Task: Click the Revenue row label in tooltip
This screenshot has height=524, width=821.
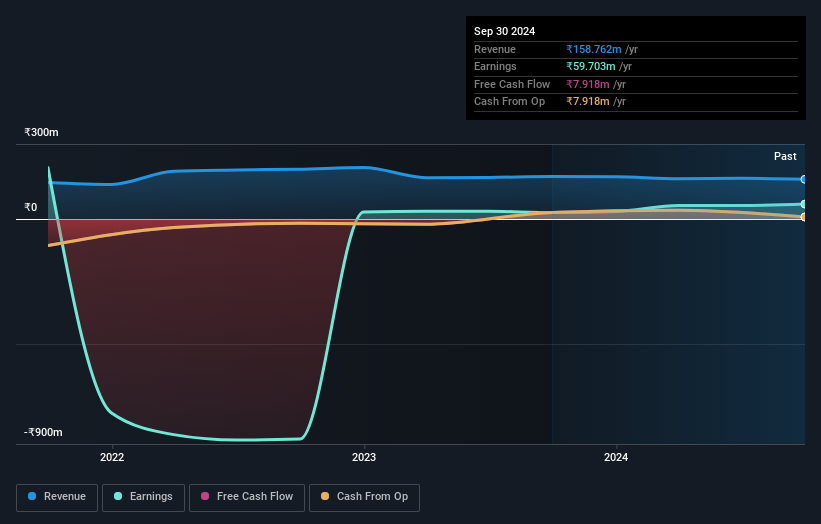Action: click(x=495, y=49)
